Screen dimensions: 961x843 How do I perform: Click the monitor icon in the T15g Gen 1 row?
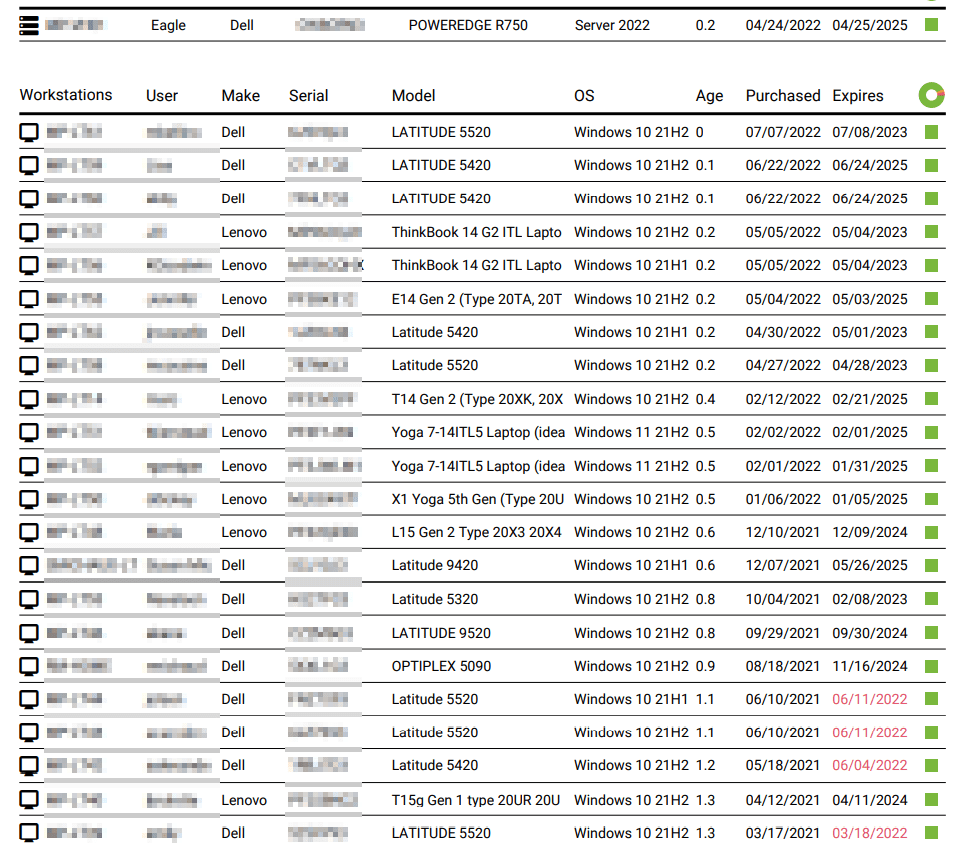point(29,799)
